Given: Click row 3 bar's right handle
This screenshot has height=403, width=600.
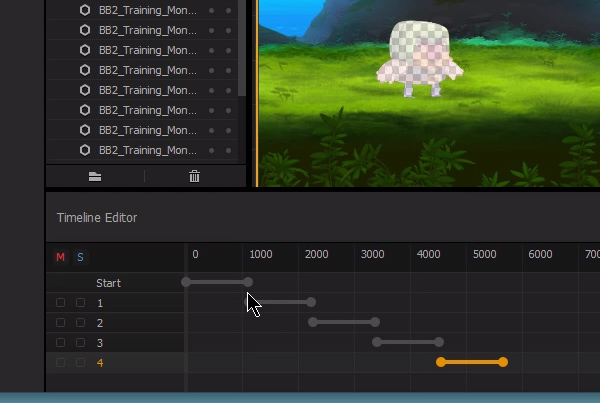Looking at the screenshot, I should pyautogui.click(x=439, y=342).
